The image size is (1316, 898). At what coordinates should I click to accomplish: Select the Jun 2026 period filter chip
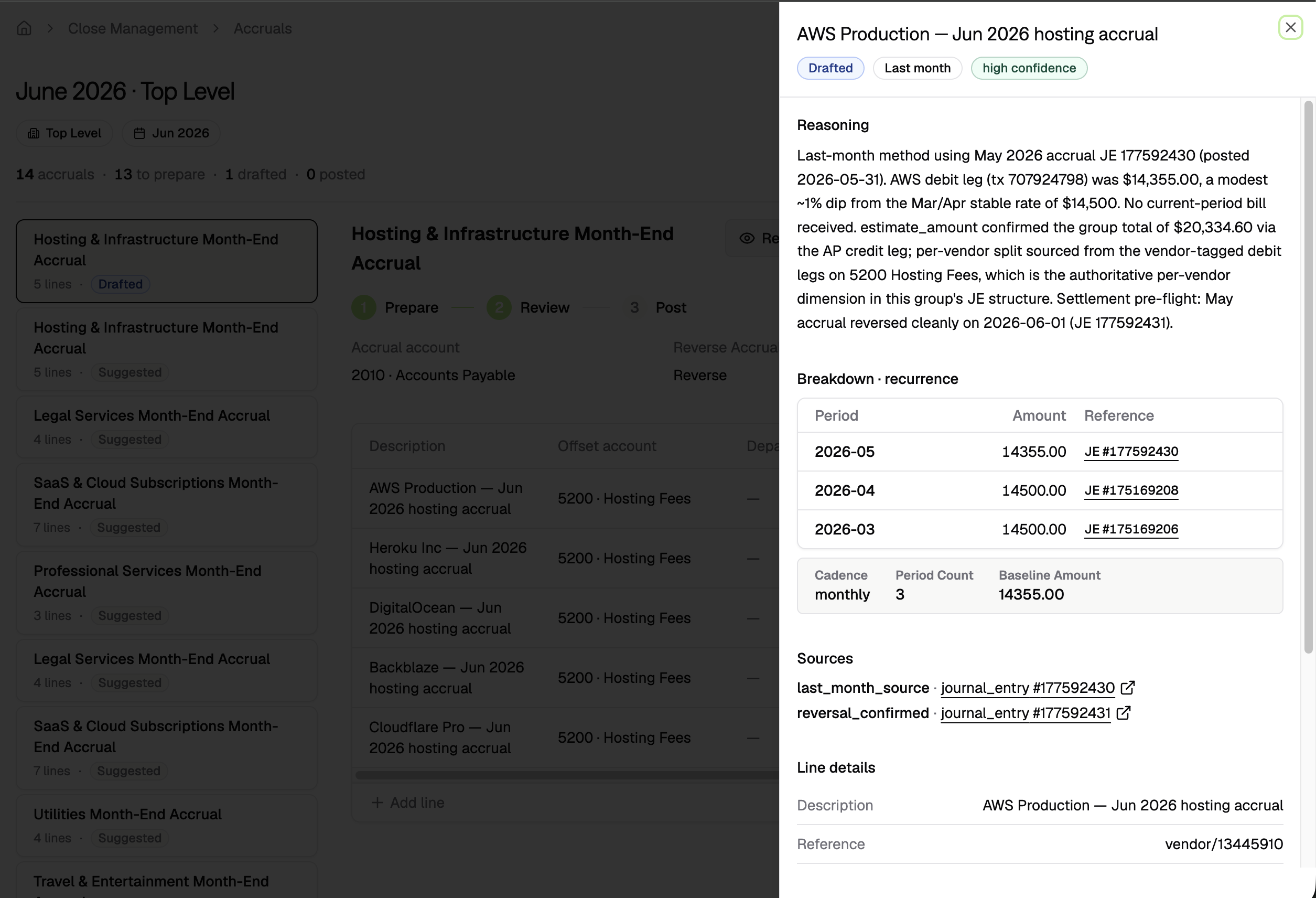coord(171,133)
